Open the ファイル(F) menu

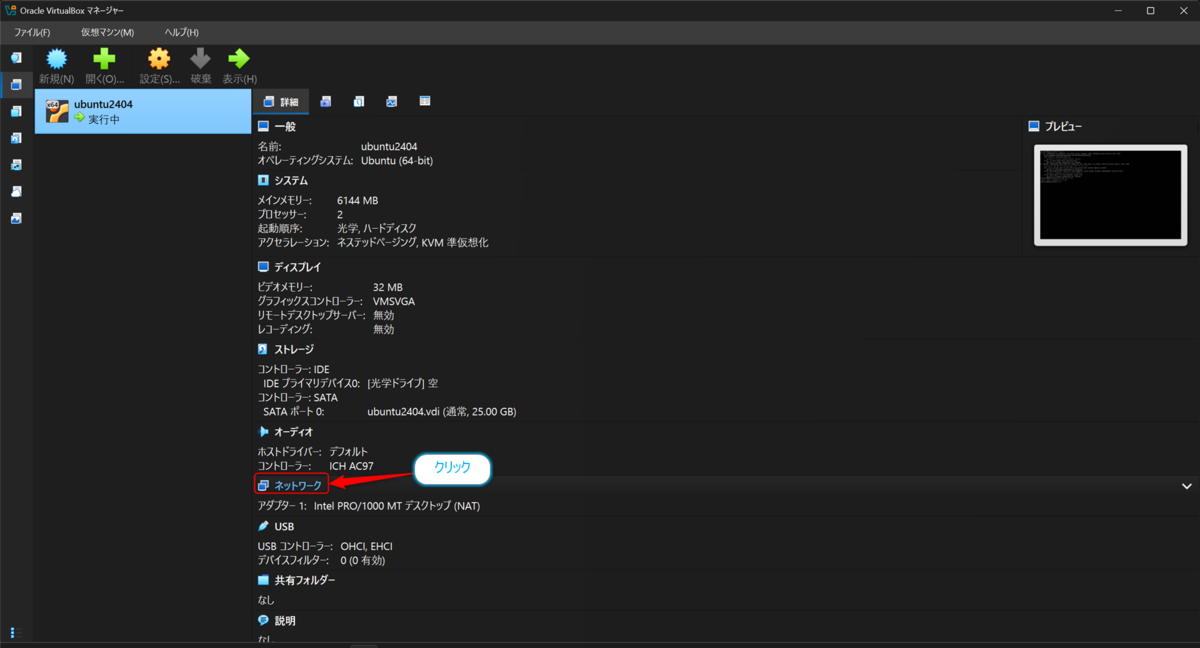click(32, 33)
